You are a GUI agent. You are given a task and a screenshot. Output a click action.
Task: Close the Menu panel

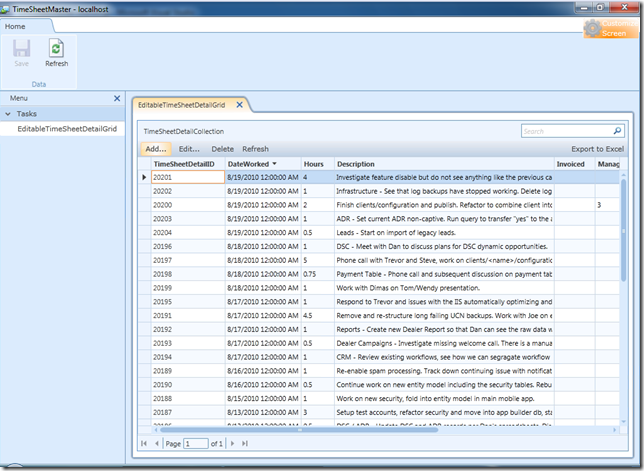click(x=117, y=98)
